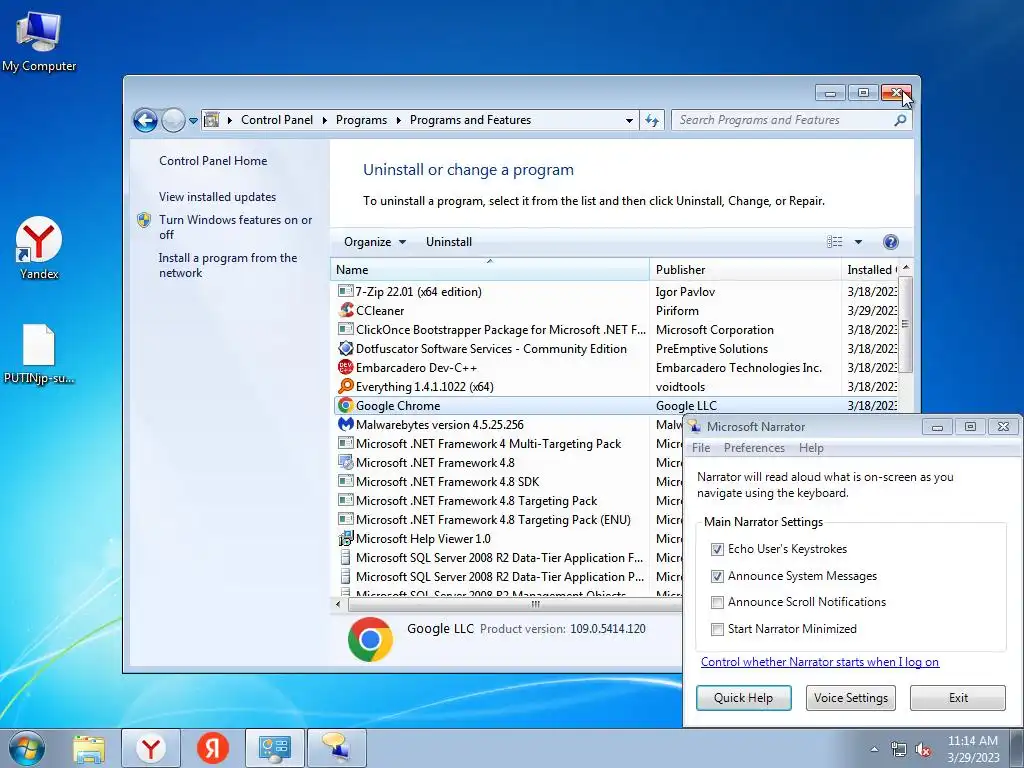
Task: Click the horizontal scrollbar thumb
Action: coord(536,605)
